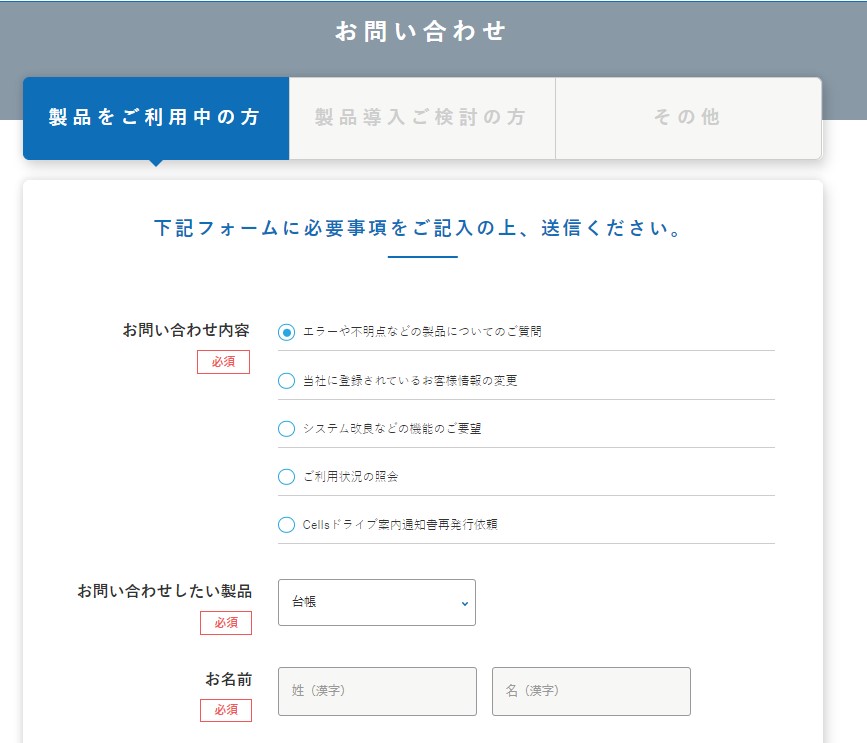
Task: Click the 姓（漢字） last name field
Action: pos(376,691)
